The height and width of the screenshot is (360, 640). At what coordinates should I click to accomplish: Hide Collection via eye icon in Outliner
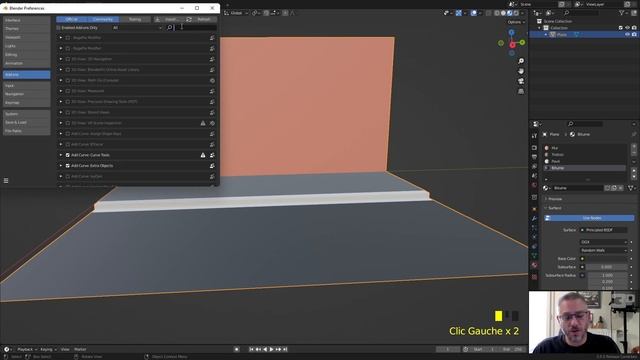[x=627, y=28]
